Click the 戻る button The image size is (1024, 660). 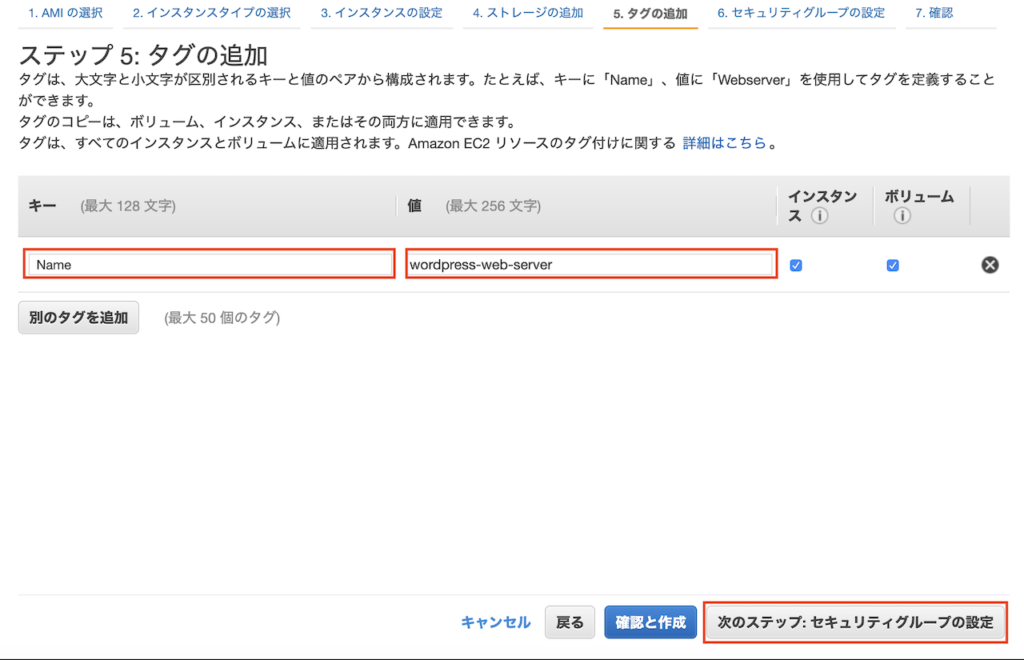pyautogui.click(x=569, y=622)
